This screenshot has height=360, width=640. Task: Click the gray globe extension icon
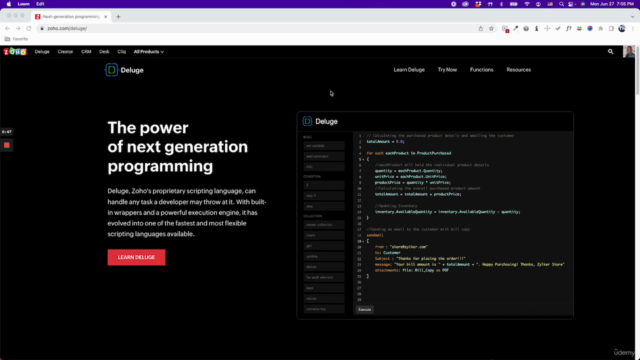pyautogui.click(x=526, y=29)
